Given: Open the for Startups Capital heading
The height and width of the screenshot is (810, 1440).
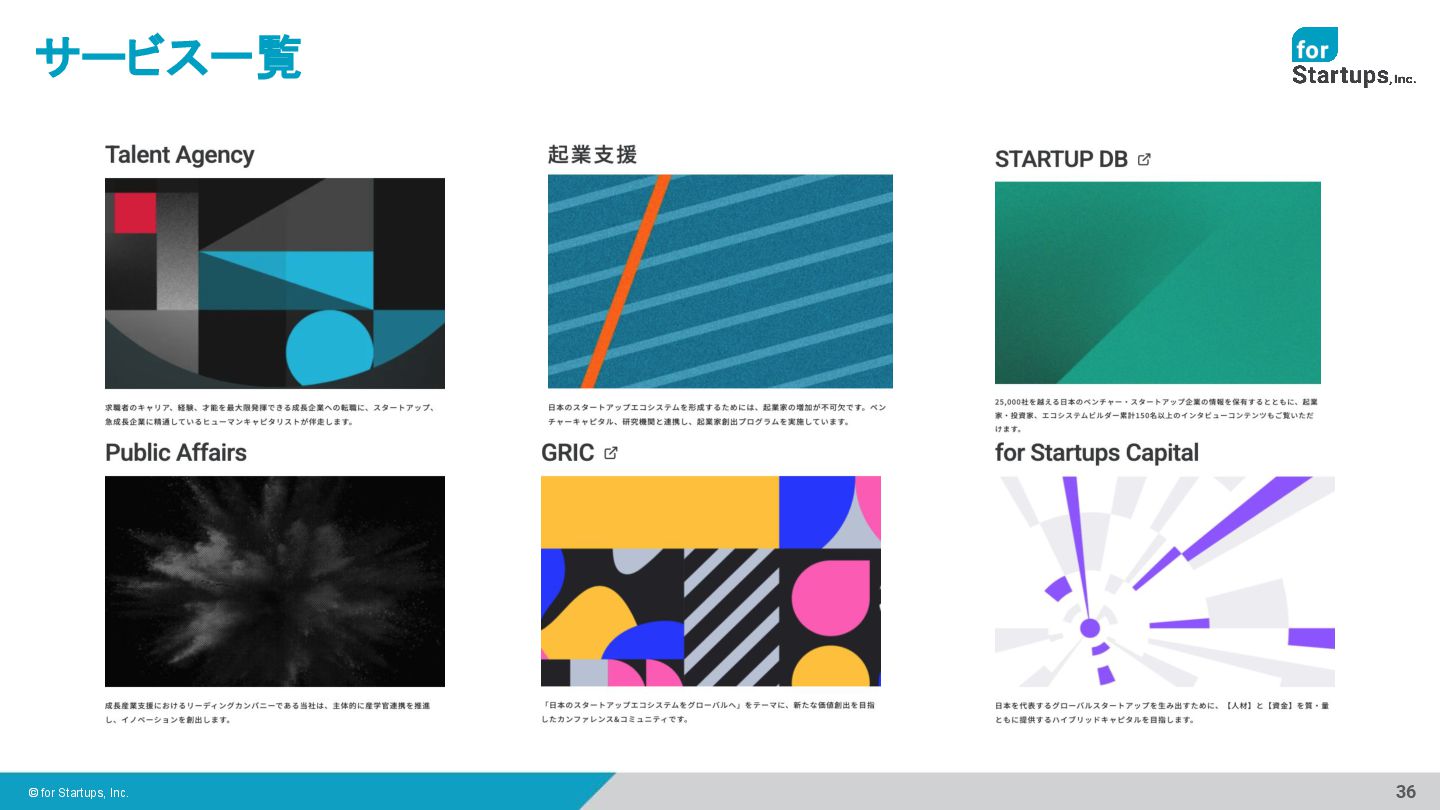Looking at the screenshot, I should [x=1097, y=453].
